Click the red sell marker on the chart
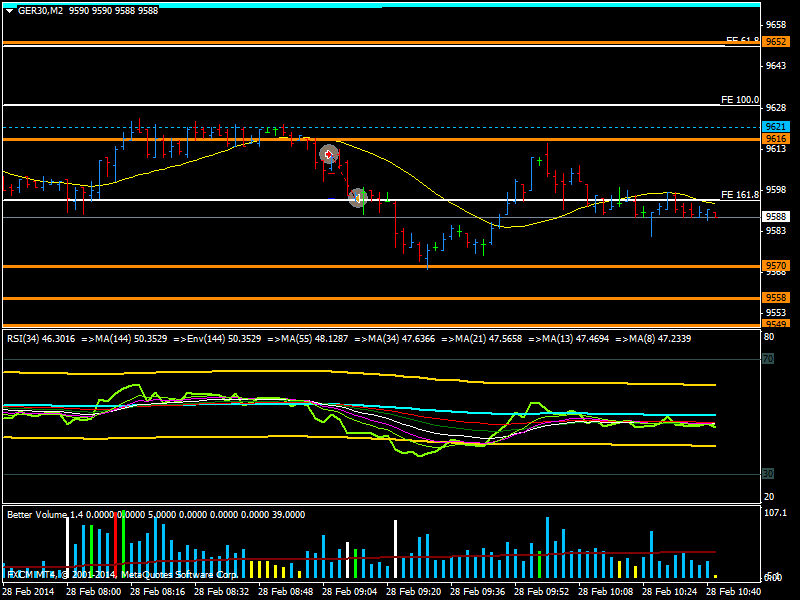 pyautogui.click(x=328, y=154)
